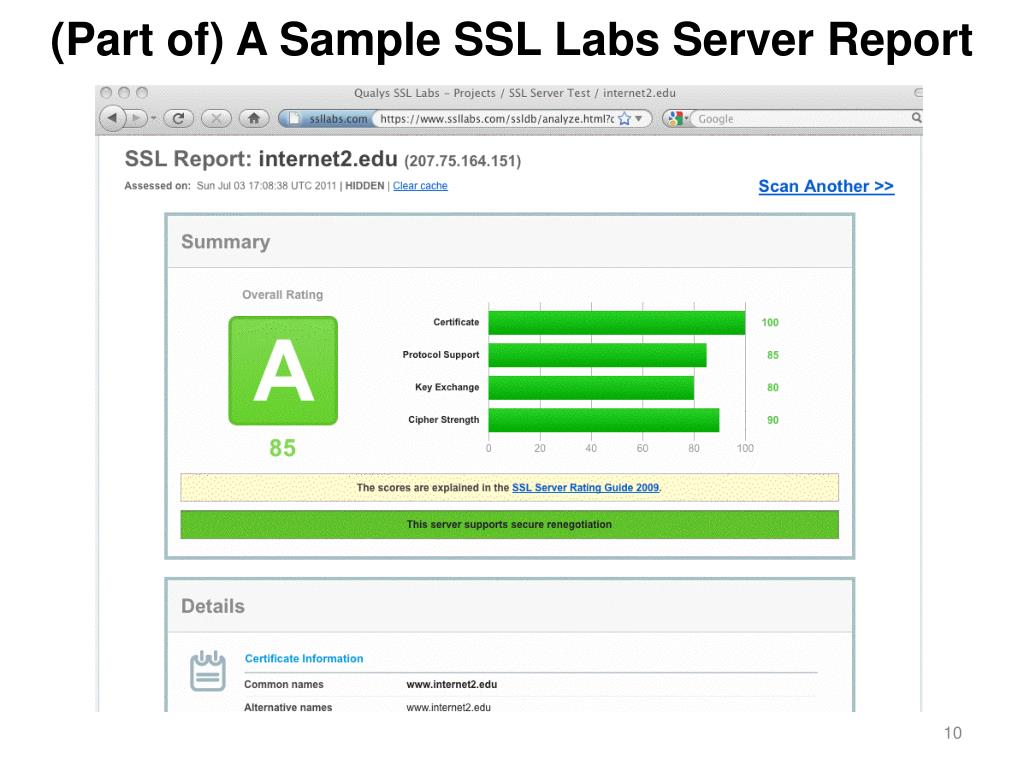Click the search magnifier icon
The width and height of the screenshot is (1024, 768).
click(916, 118)
